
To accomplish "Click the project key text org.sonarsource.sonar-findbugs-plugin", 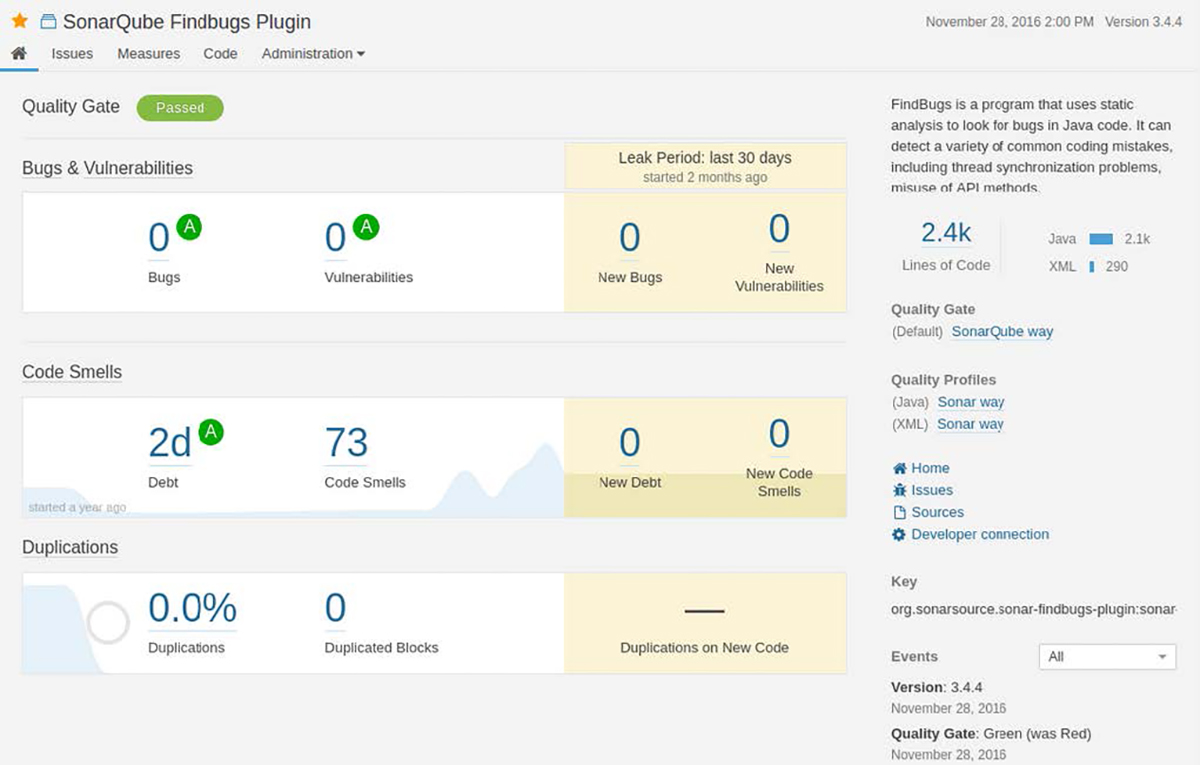I will click(1034, 609).
